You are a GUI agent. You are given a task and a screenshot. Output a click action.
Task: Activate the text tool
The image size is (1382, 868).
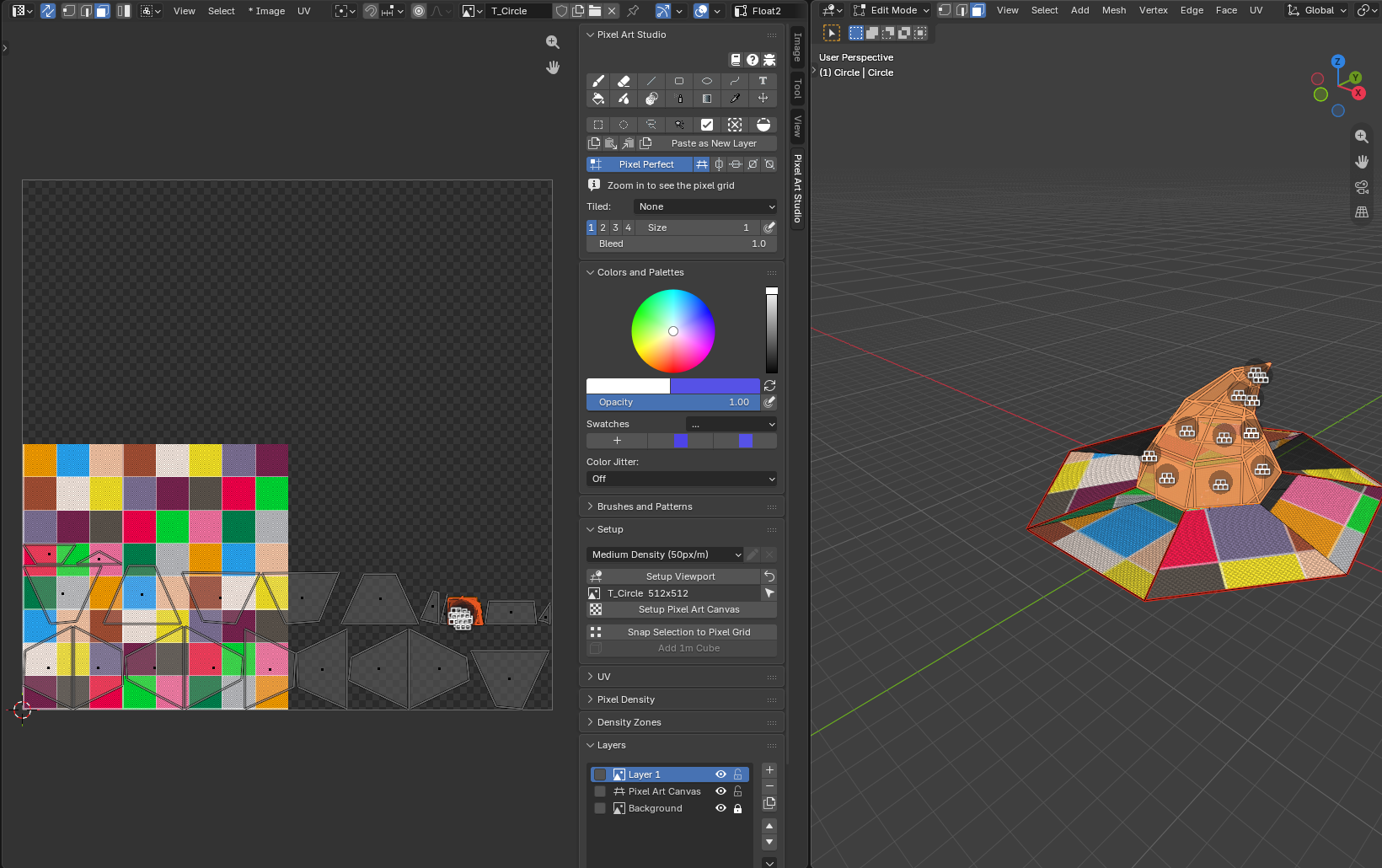click(x=763, y=81)
